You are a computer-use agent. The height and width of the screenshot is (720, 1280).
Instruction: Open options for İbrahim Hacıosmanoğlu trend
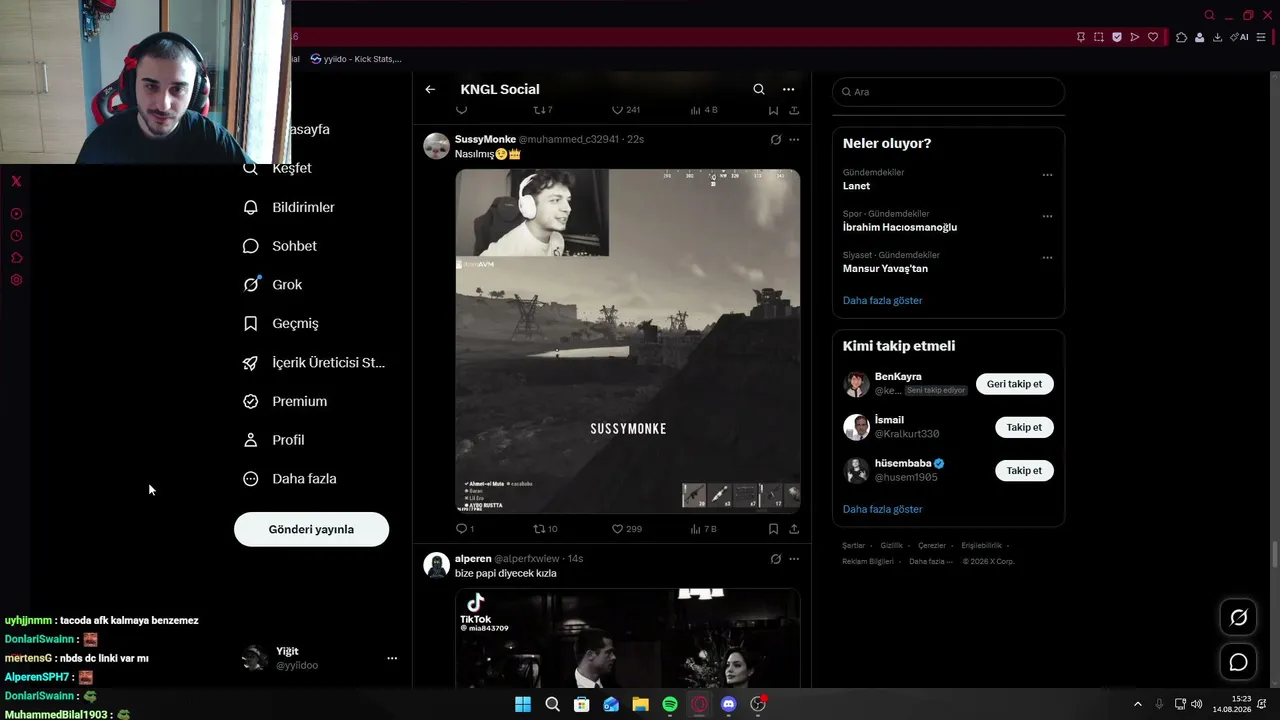point(1047,216)
